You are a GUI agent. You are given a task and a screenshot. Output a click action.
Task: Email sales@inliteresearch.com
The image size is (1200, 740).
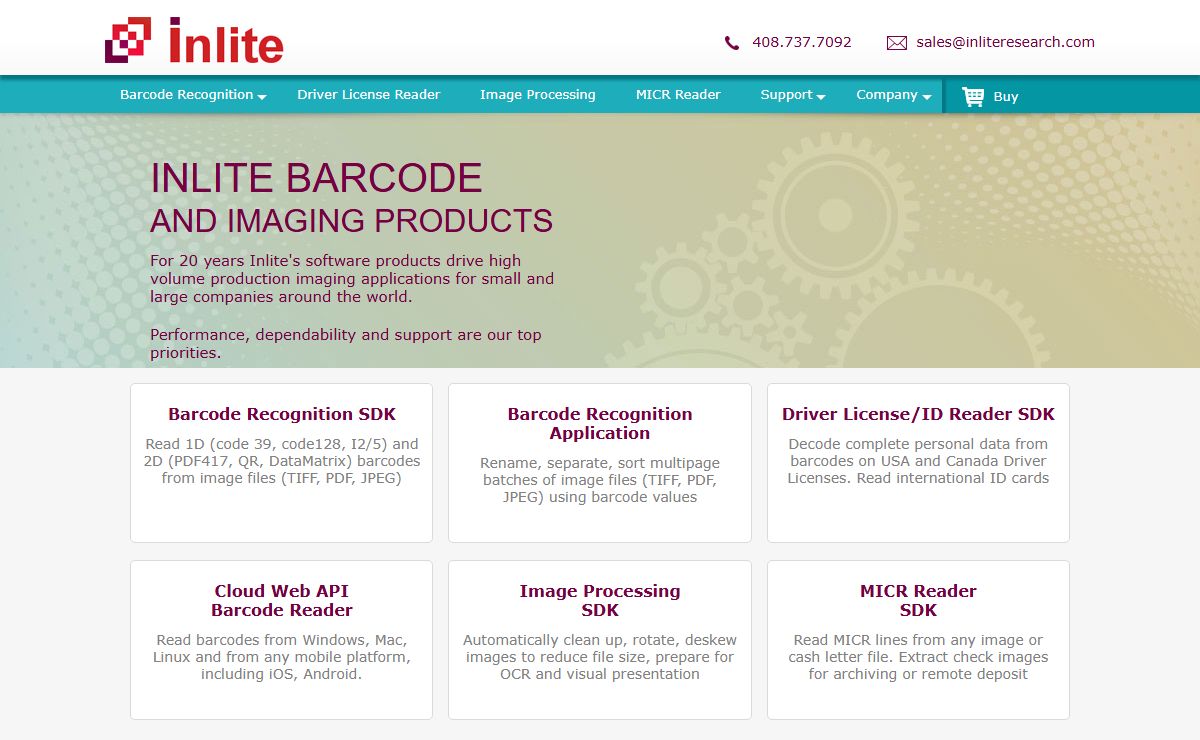(x=1005, y=42)
